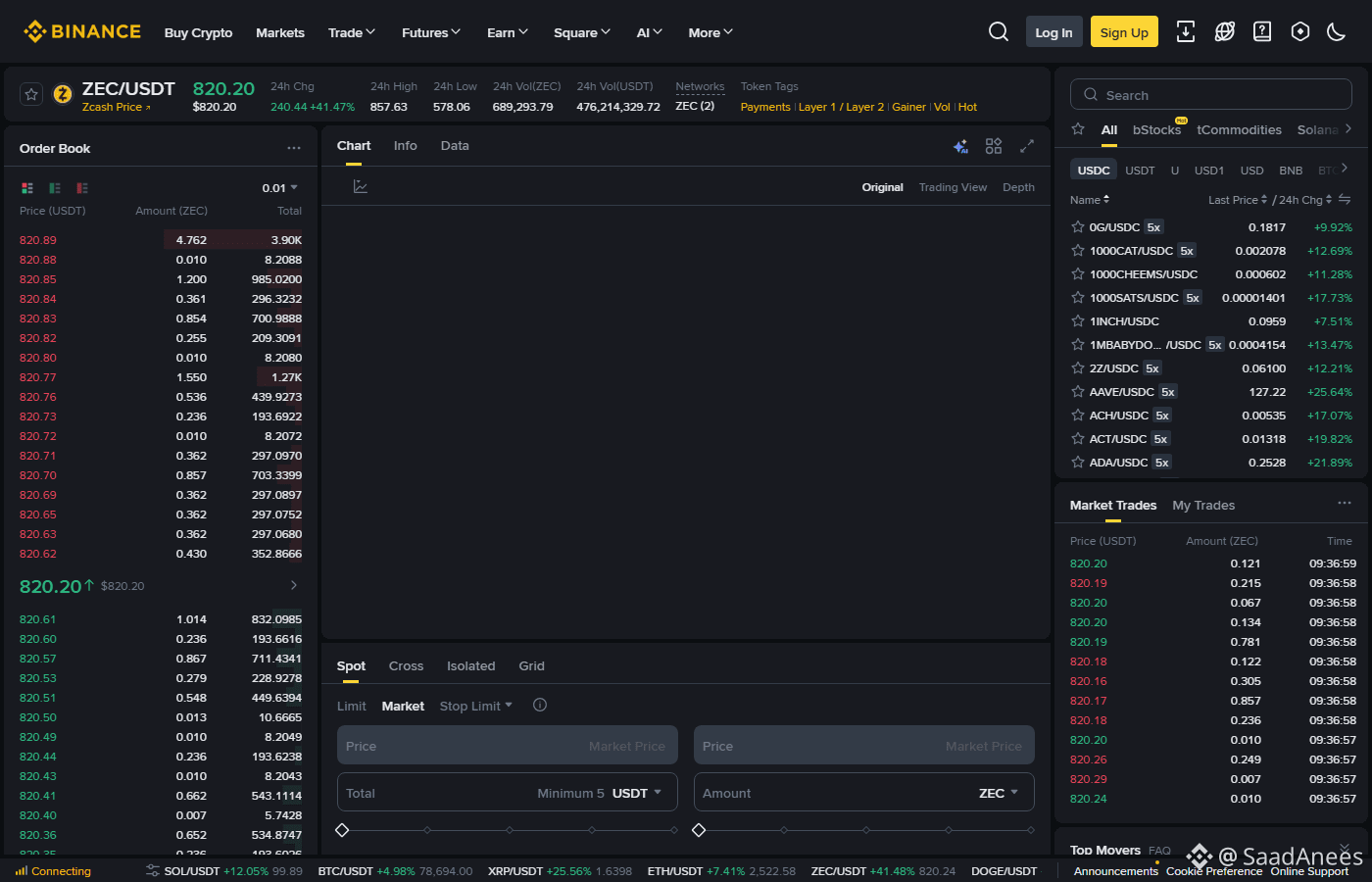1372x882 pixels.
Task: Switch price and change column swap icon
Action: (x=1345, y=199)
